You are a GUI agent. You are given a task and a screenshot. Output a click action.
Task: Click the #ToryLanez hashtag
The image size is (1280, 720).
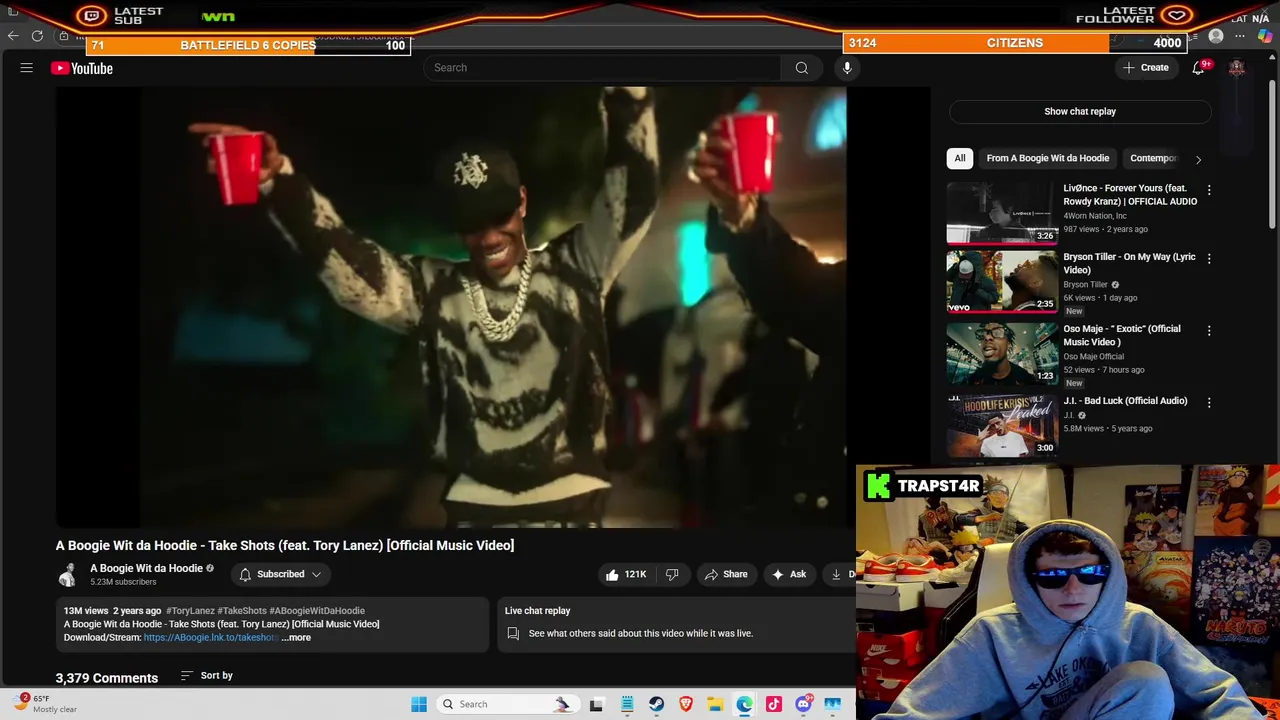point(190,610)
